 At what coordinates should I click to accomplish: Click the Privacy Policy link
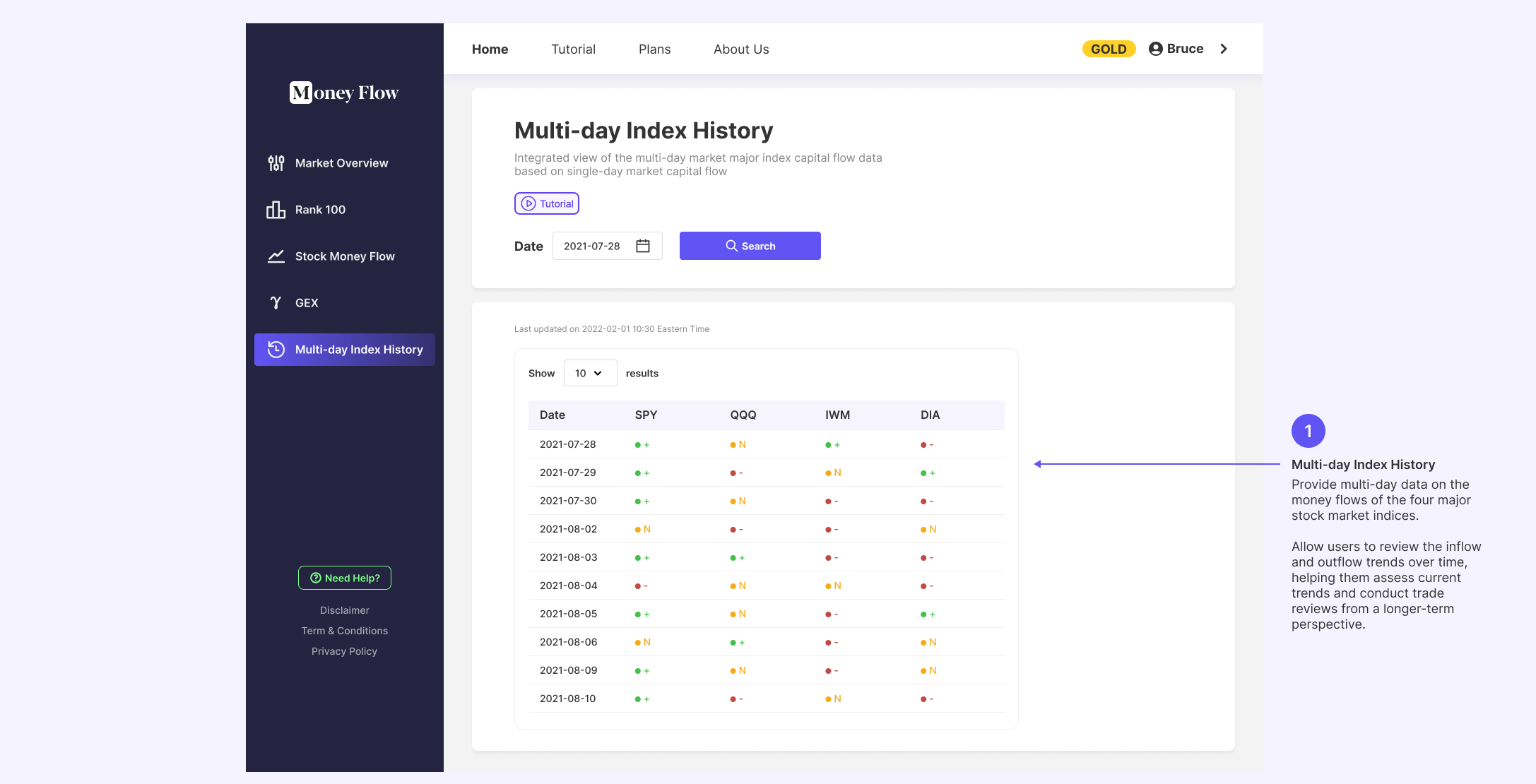(x=344, y=650)
